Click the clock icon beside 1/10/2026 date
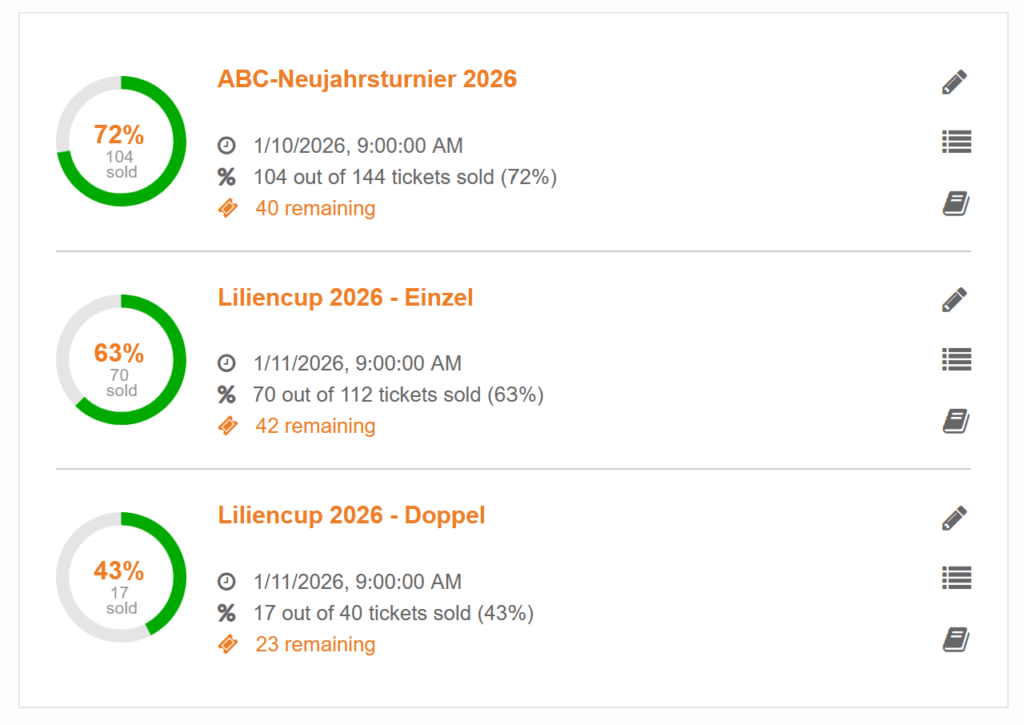Viewport: 1024px width, 725px height. coord(227,146)
